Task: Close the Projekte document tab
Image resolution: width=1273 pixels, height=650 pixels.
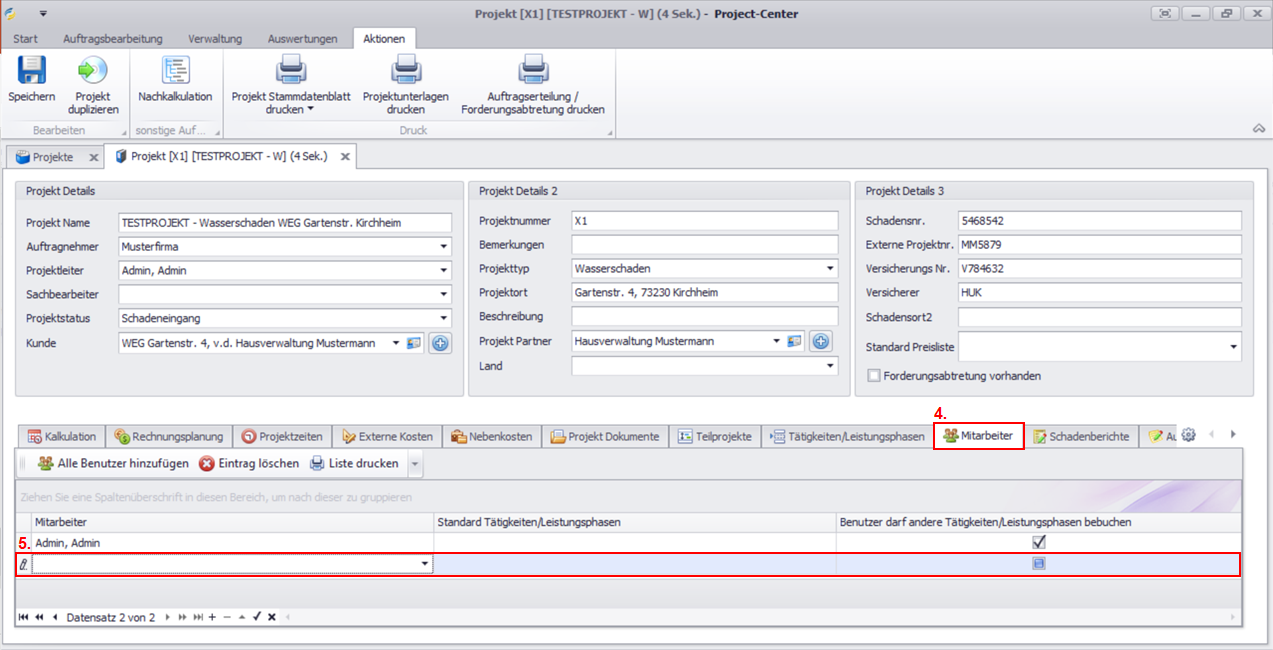Action: tap(93, 157)
